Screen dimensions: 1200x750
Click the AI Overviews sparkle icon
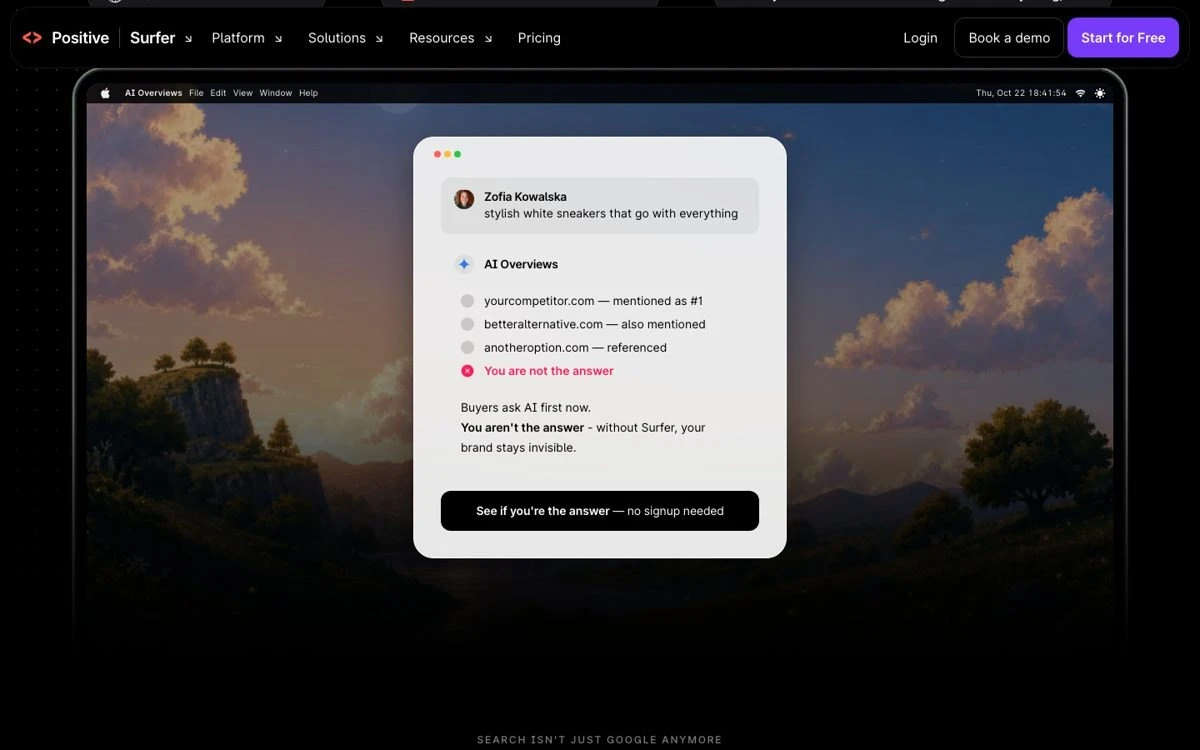[x=464, y=264]
